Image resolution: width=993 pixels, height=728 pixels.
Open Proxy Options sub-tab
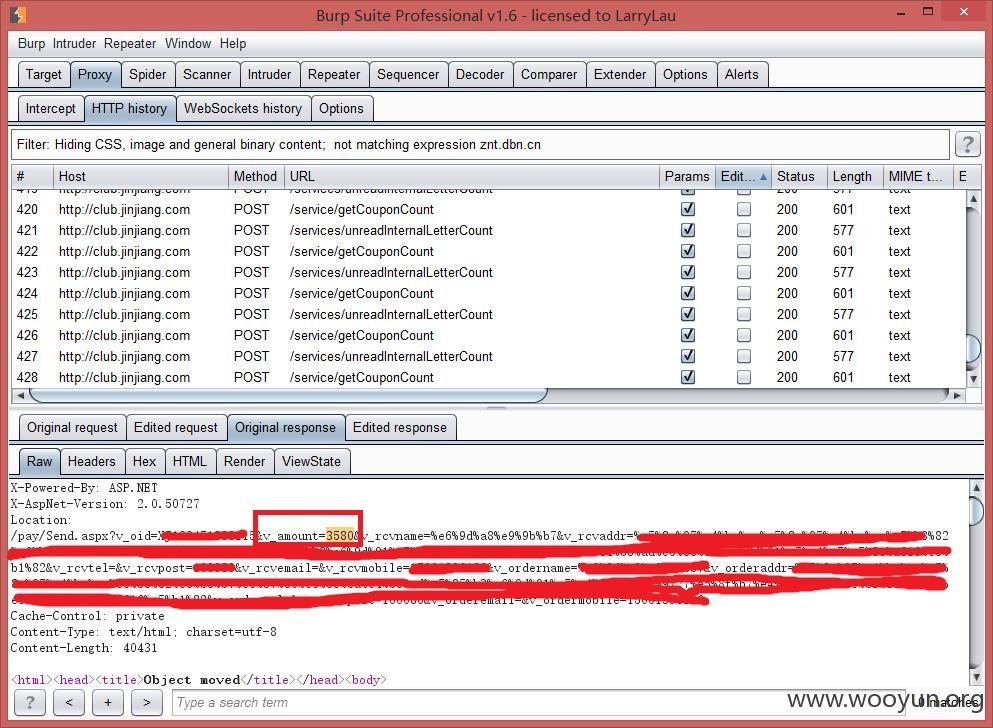pos(341,109)
